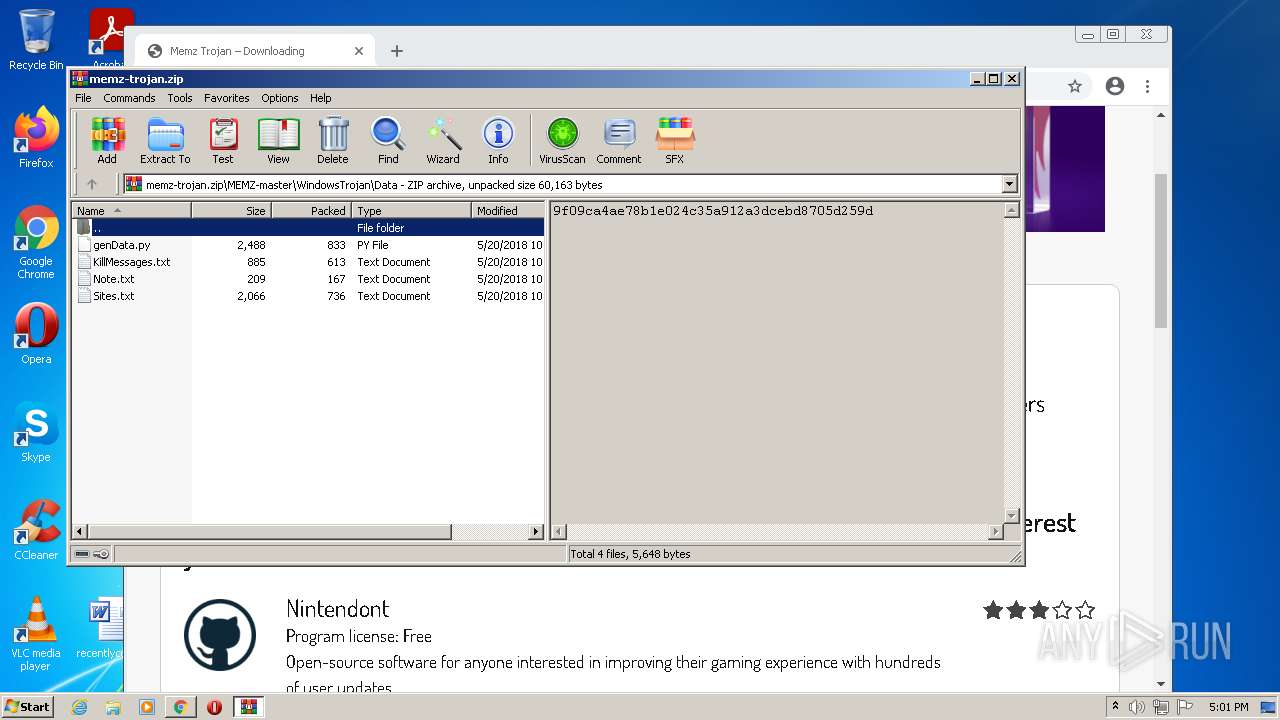Open the CCleaner desktop shortcut

36,530
